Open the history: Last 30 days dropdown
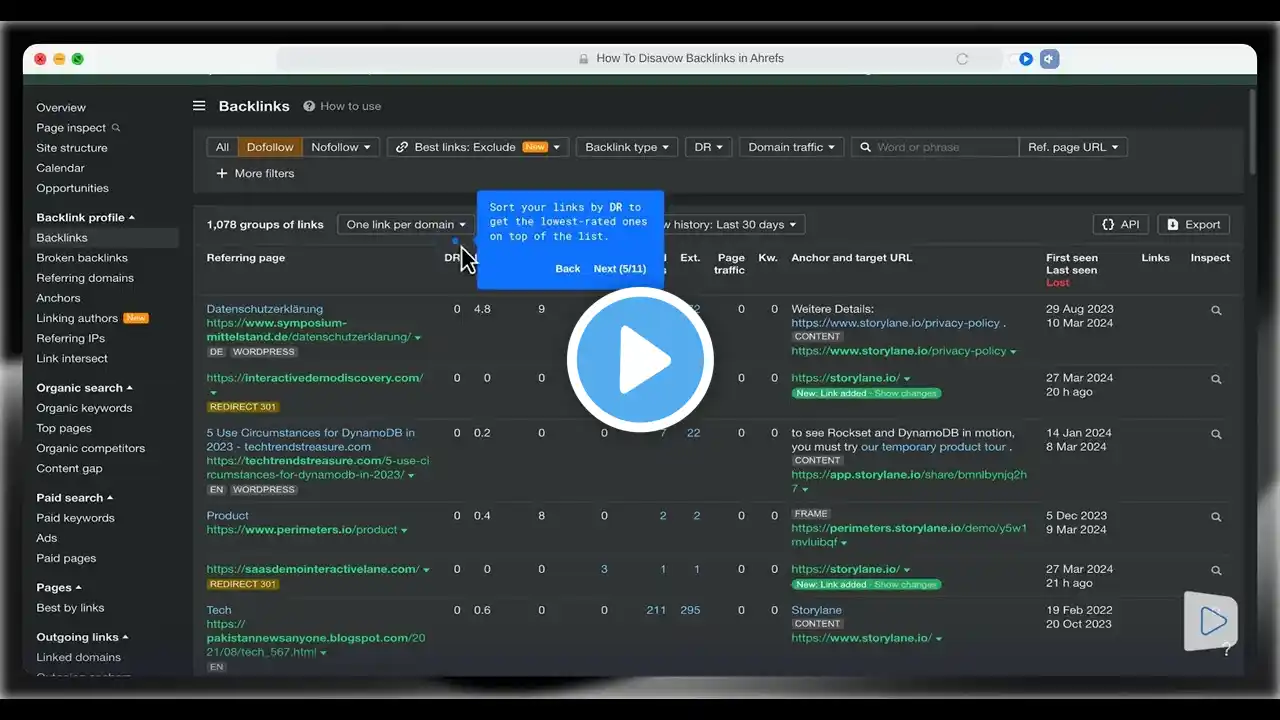 [735, 225]
